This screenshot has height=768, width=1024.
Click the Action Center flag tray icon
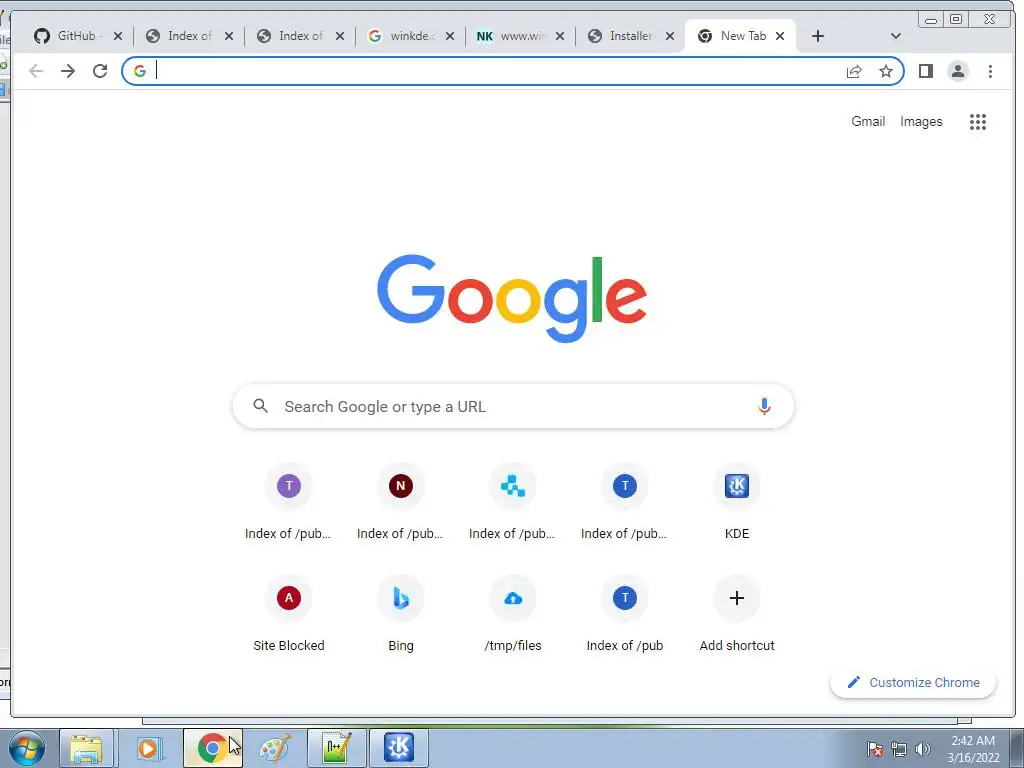pos(875,749)
